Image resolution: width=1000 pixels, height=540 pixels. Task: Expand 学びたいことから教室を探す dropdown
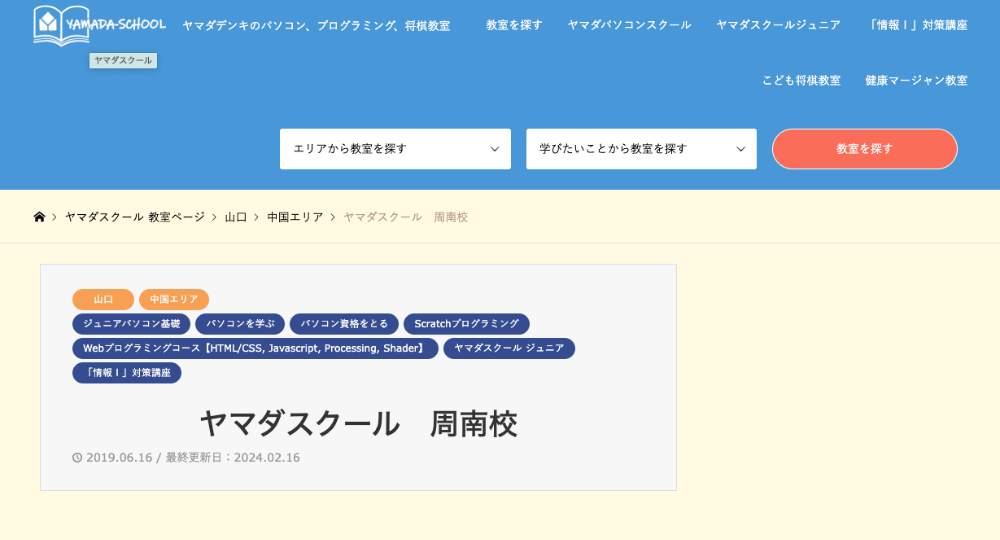(642, 149)
